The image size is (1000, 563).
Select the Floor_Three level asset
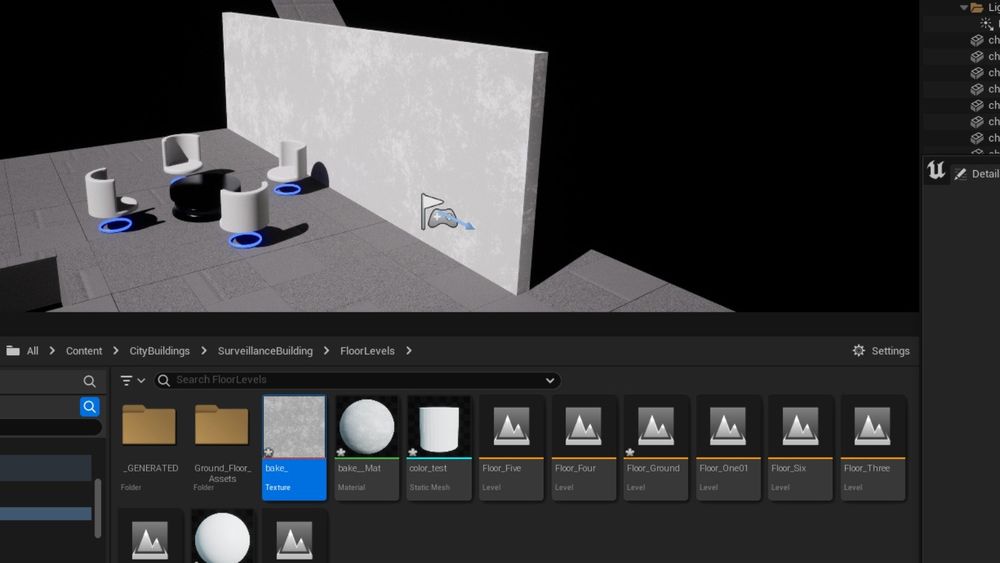click(872, 448)
